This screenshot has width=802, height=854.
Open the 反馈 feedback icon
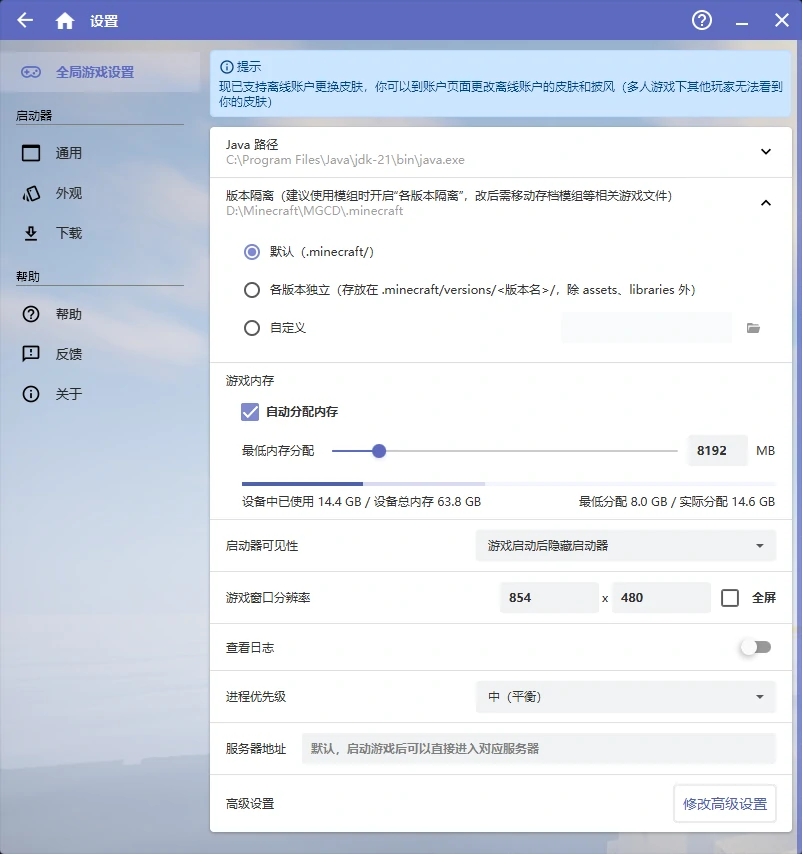click(30, 353)
